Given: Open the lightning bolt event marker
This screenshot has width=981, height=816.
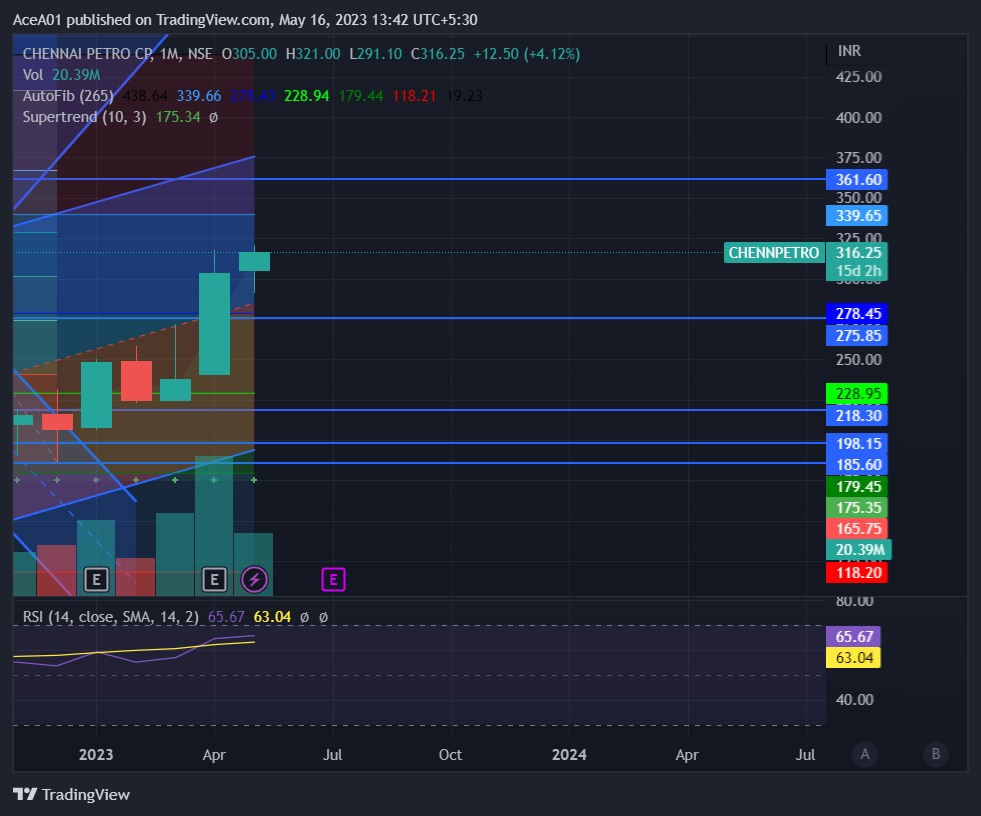Looking at the screenshot, I should [x=254, y=580].
